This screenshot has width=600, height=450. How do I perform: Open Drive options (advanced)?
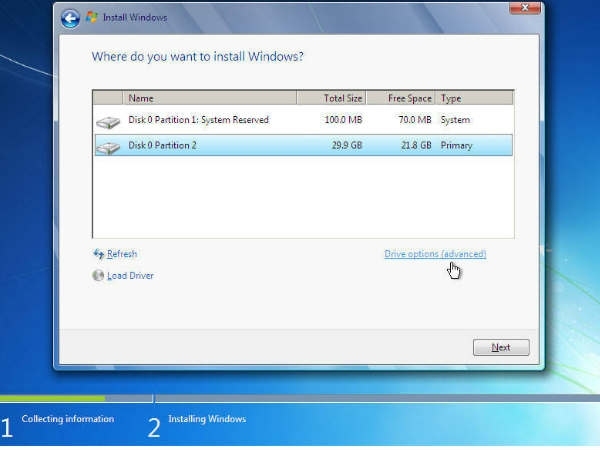coord(435,254)
